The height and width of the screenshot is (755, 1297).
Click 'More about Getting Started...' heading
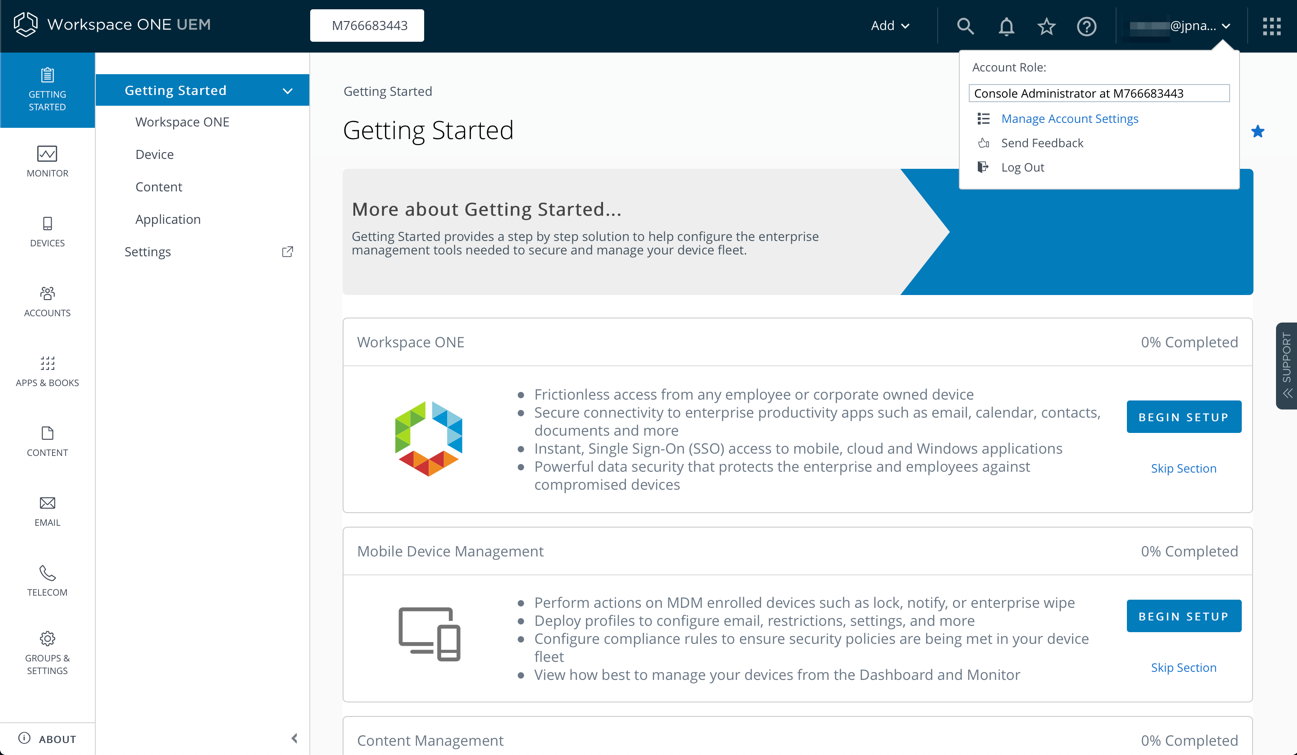(x=486, y=209)
